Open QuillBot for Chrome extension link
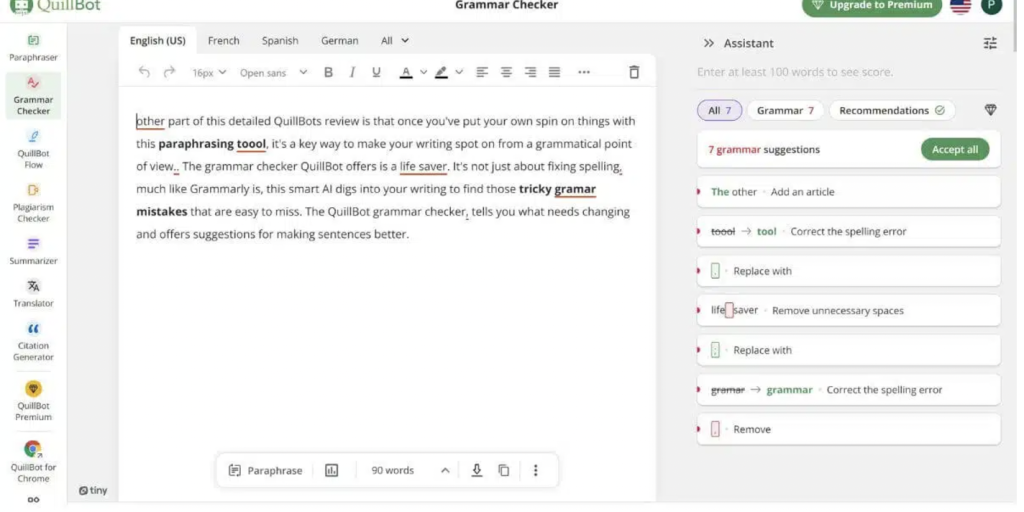This screenshot has width=1024, height=512. (x=33, y=461)
